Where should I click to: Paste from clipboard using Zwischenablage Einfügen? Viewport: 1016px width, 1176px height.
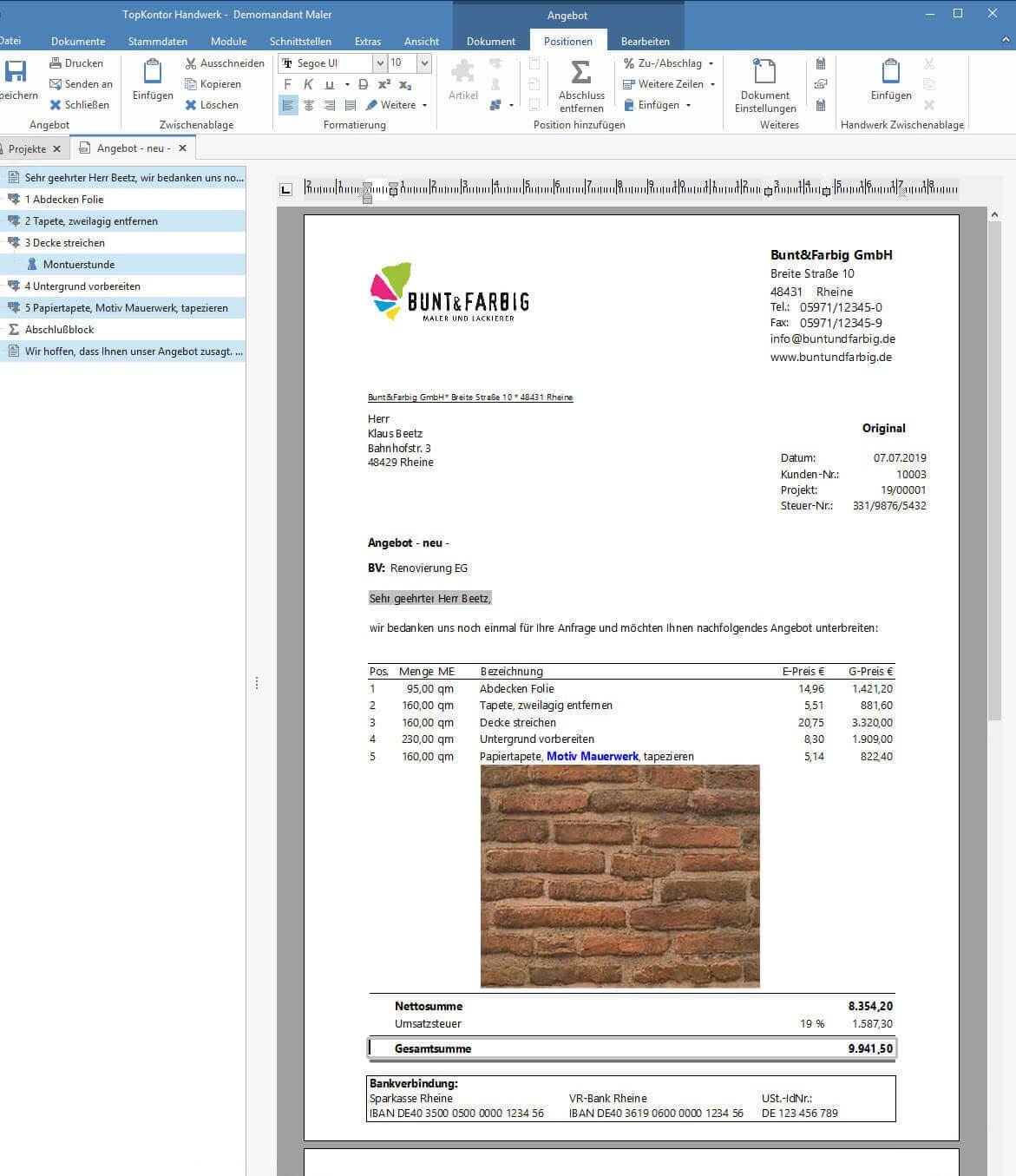point(153,80)
